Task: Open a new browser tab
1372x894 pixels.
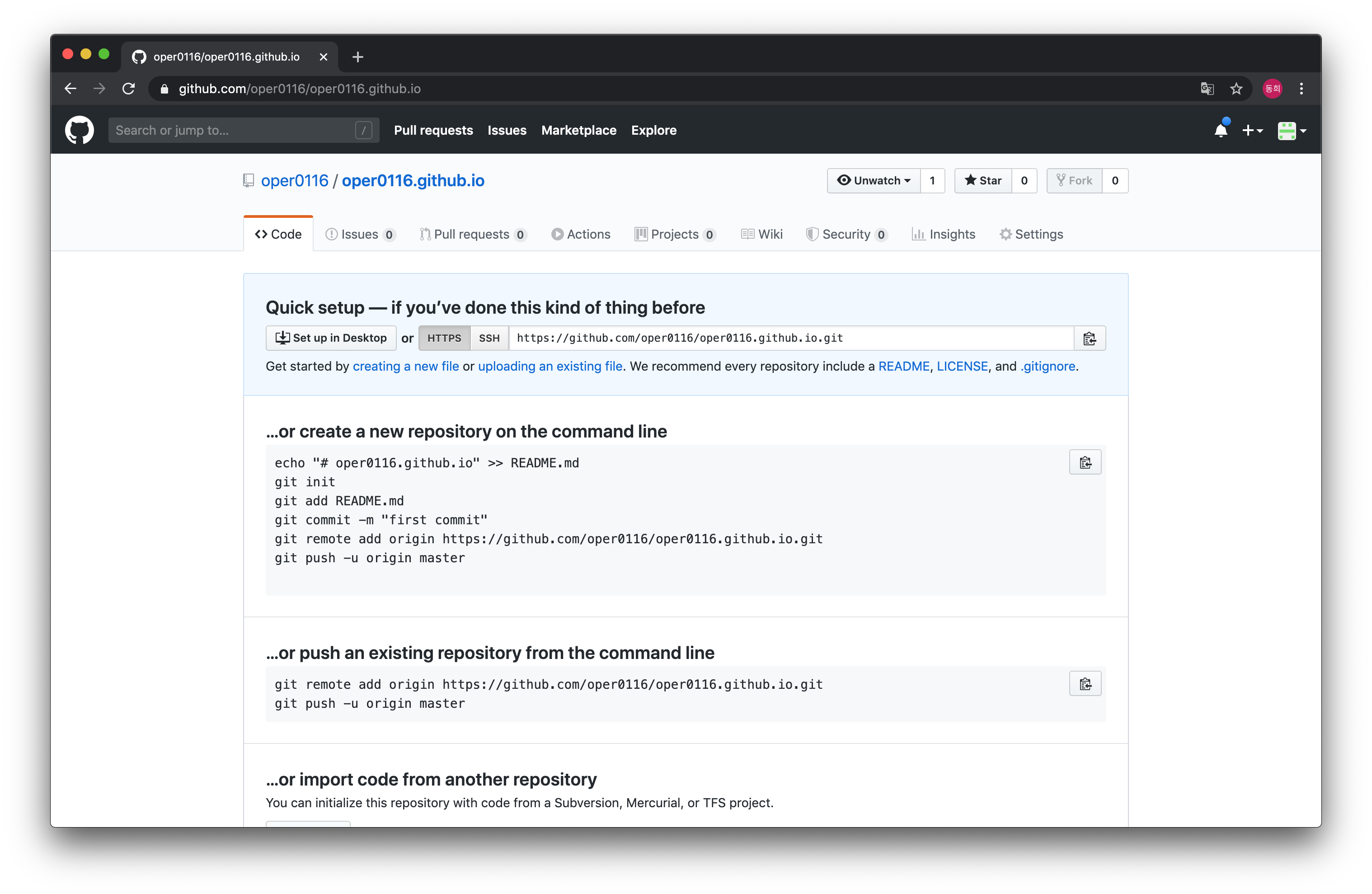Action: [x=358, y=57]
